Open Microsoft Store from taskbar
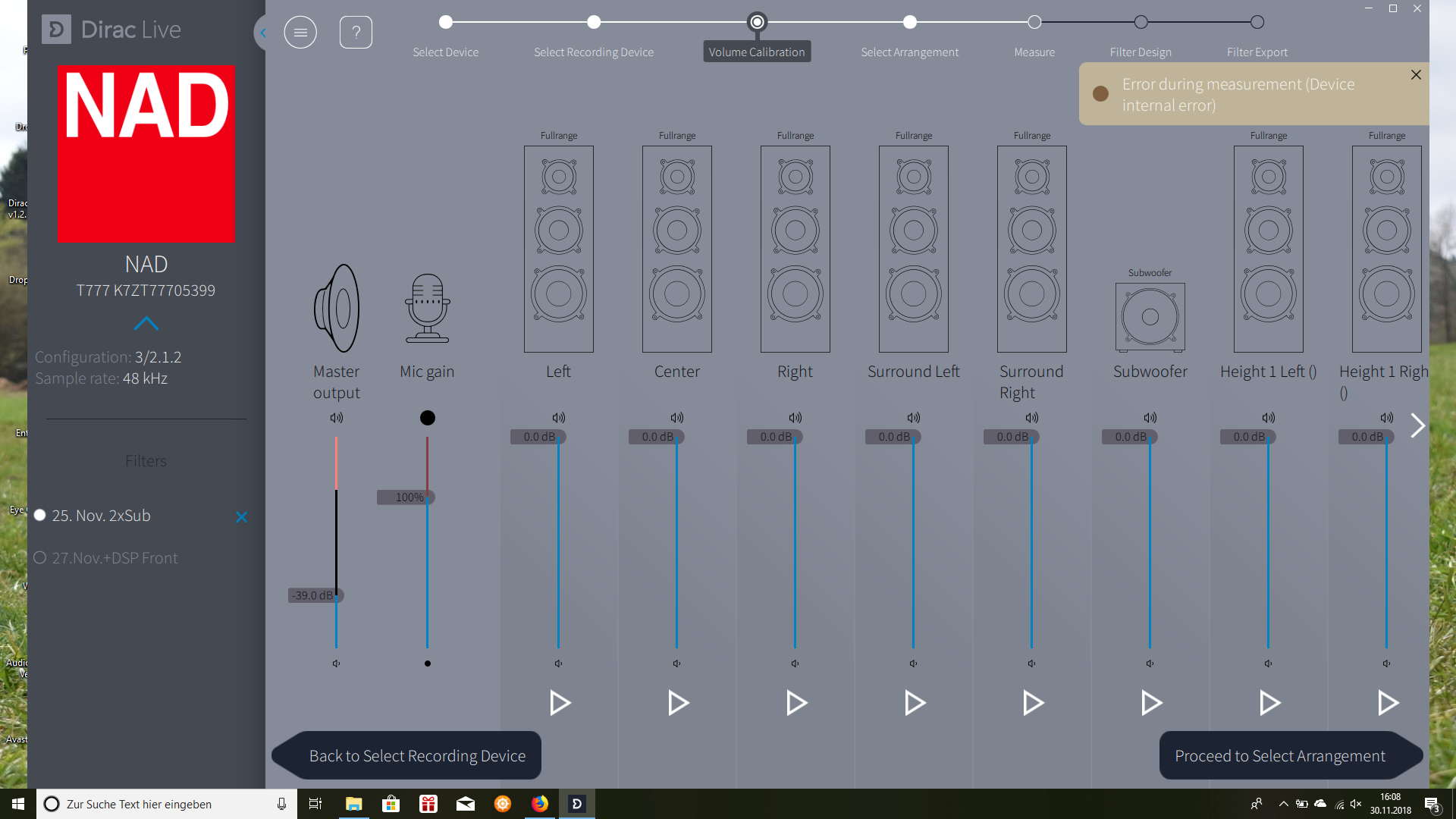Image resolution: width=1456 pixels, height=819 pixels. [x=391, y=804]
